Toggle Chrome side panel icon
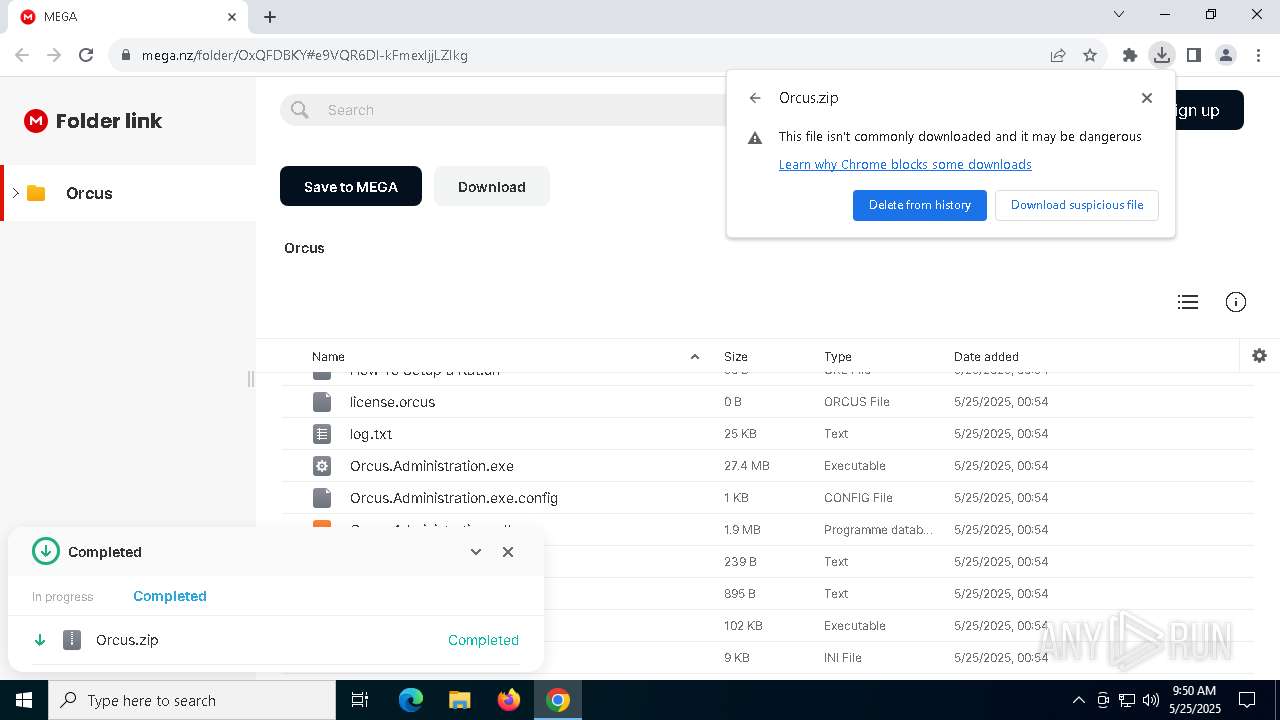1280x720 pixels. point(1193,55)
